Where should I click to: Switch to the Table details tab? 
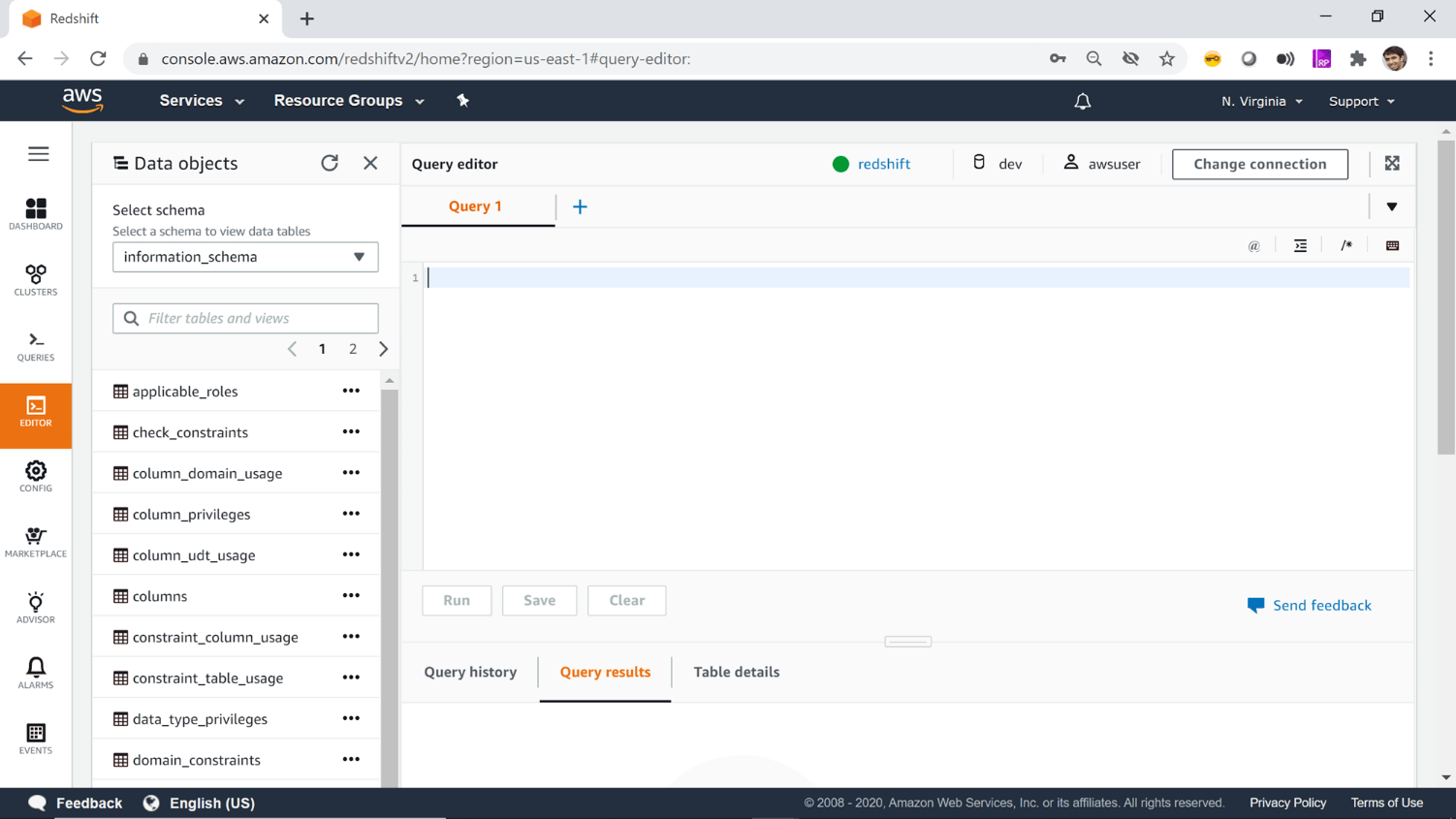[x=736, y=672]
